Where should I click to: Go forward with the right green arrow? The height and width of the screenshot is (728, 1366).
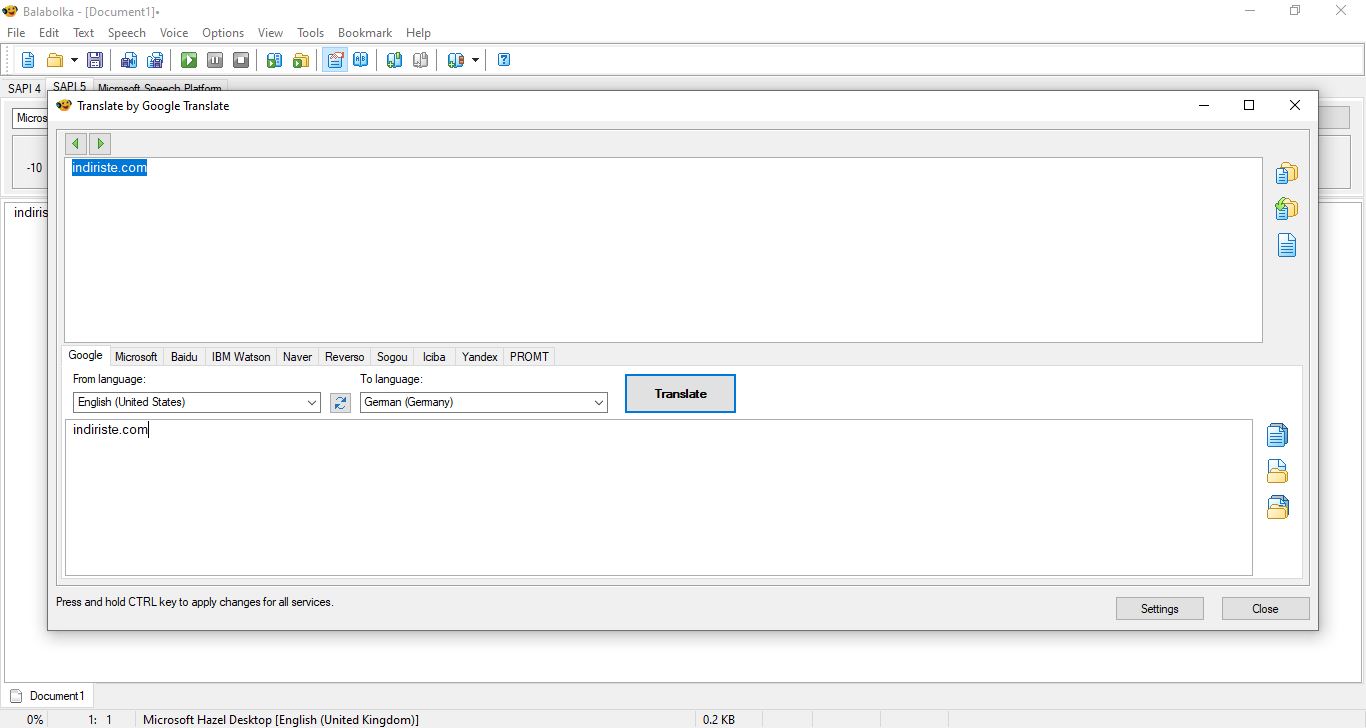(99, 144)
